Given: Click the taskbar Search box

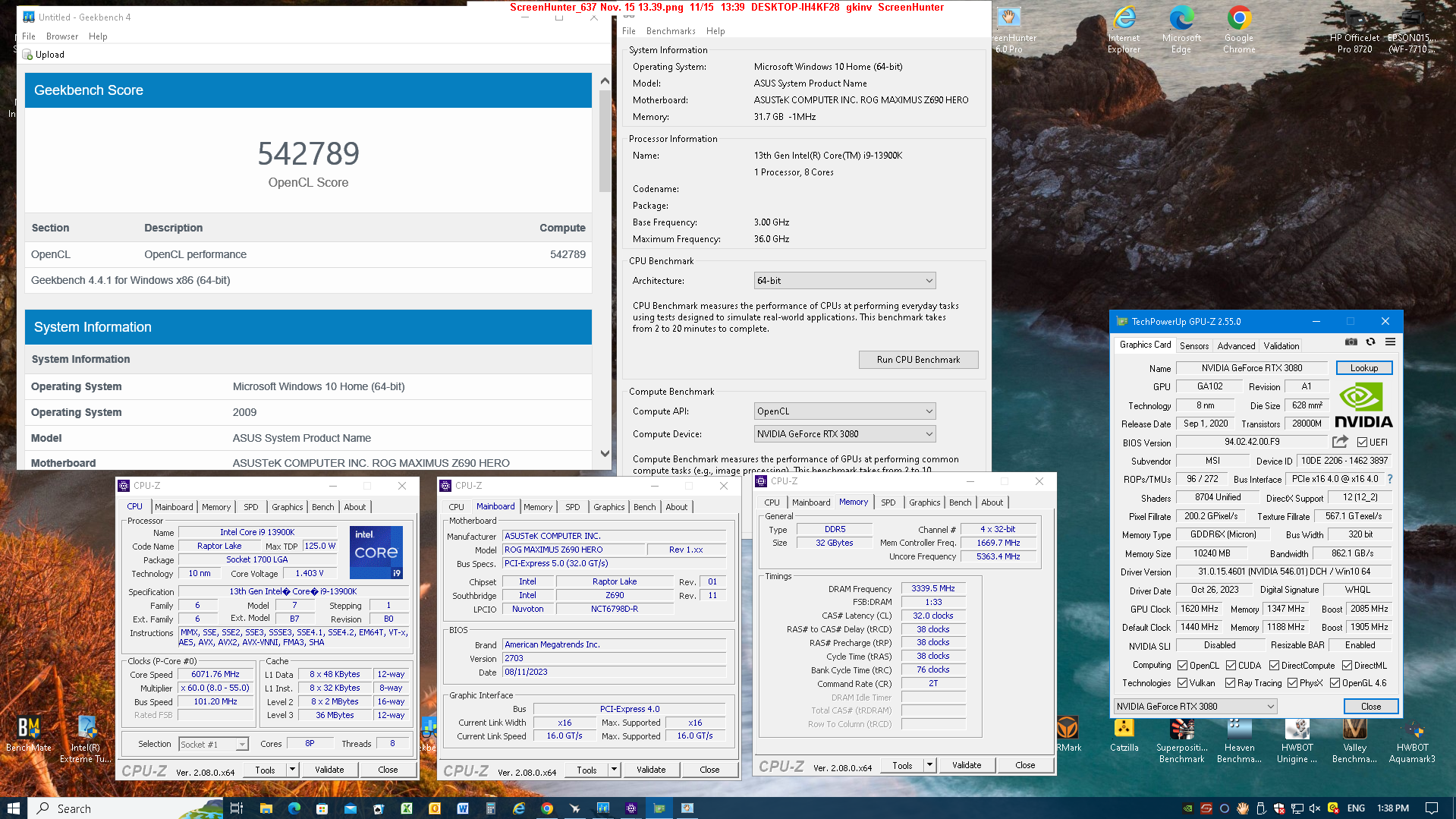Looking at the screenshot, I should 125,808.
